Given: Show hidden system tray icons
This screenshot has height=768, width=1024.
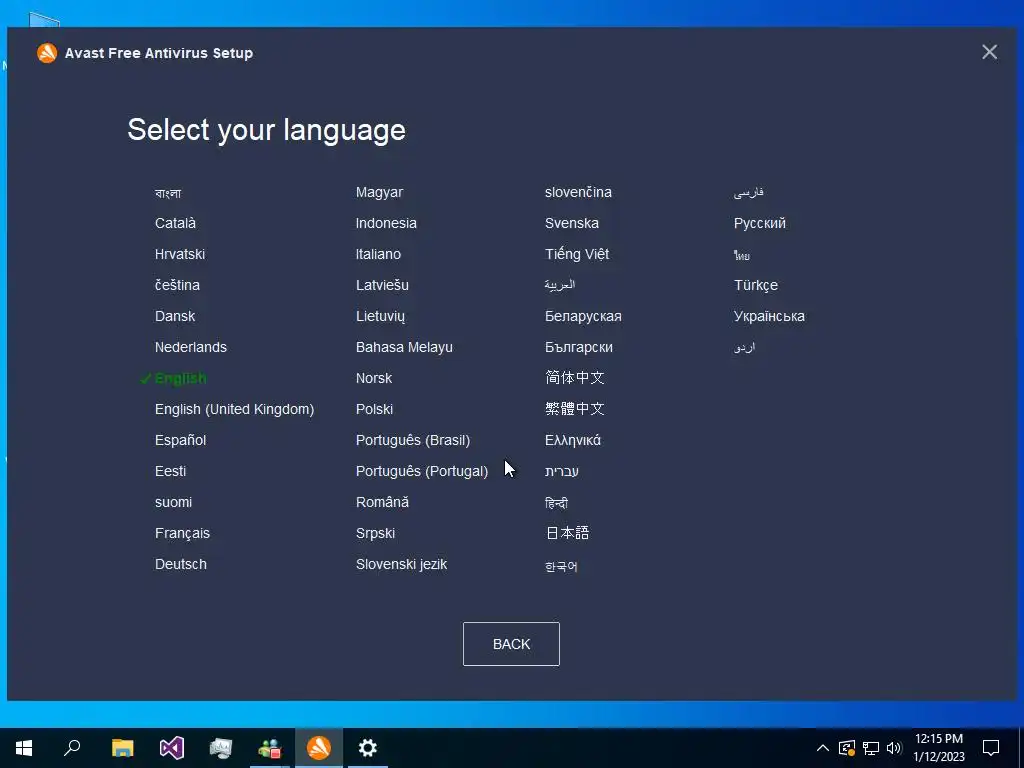Looking at the screenshot, I should tap(823, 748).
